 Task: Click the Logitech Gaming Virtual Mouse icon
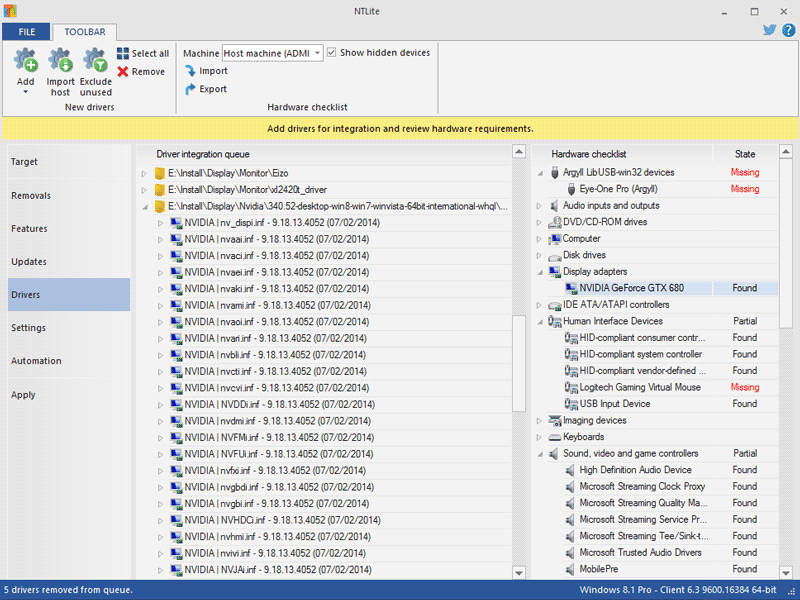click(x=571, y=387)
